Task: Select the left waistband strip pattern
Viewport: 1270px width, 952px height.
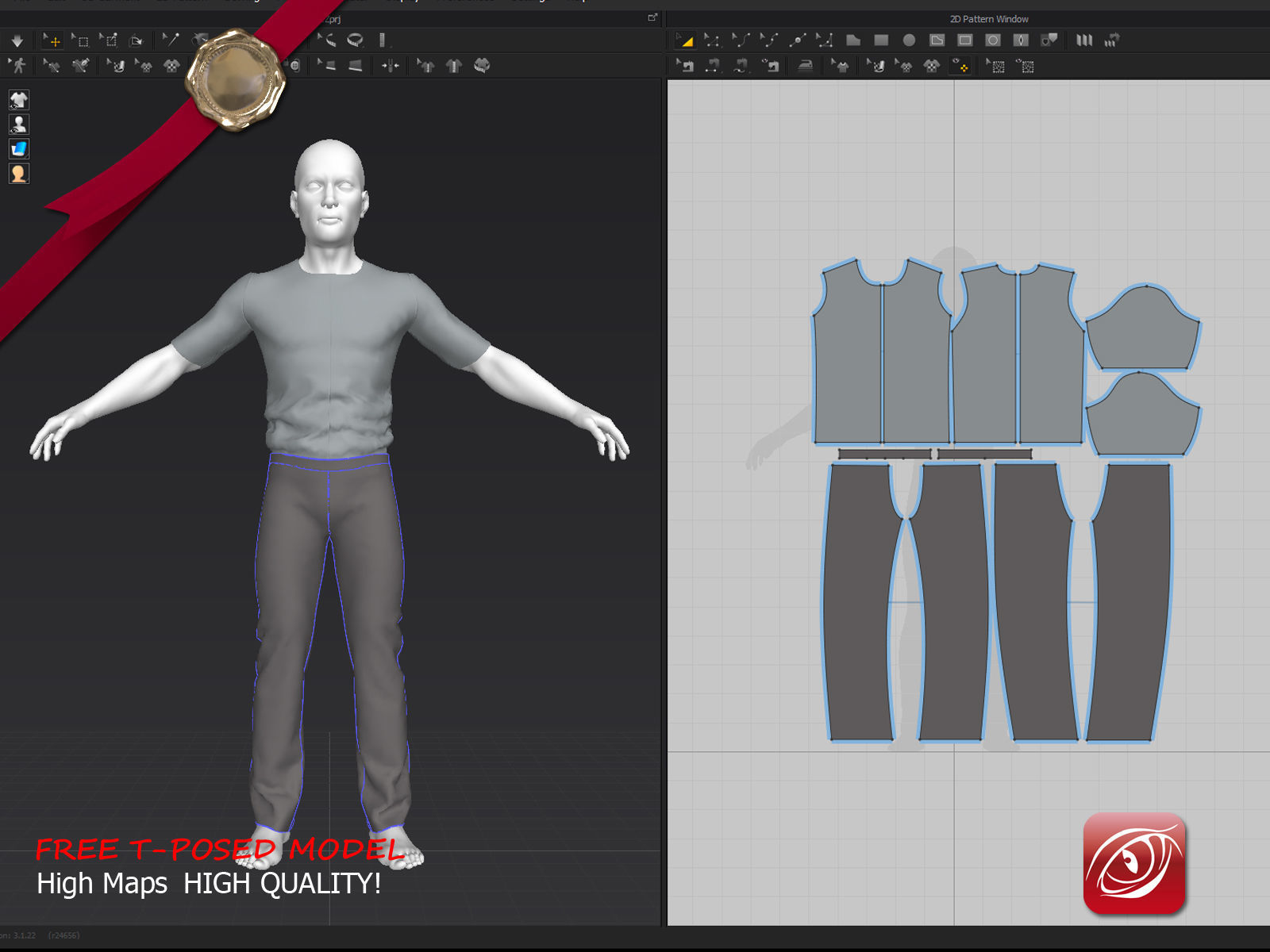Action: click(884, 454)
